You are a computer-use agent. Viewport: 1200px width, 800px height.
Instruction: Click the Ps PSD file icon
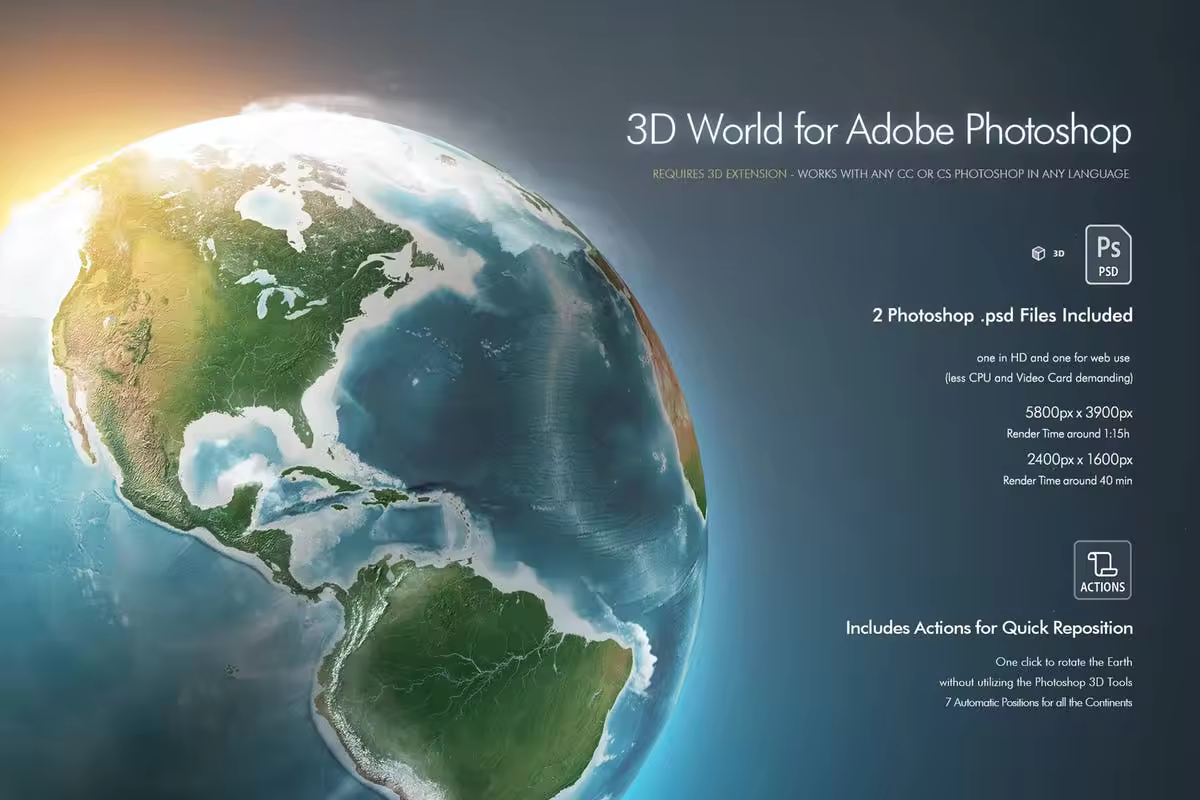pos(1108,255)
